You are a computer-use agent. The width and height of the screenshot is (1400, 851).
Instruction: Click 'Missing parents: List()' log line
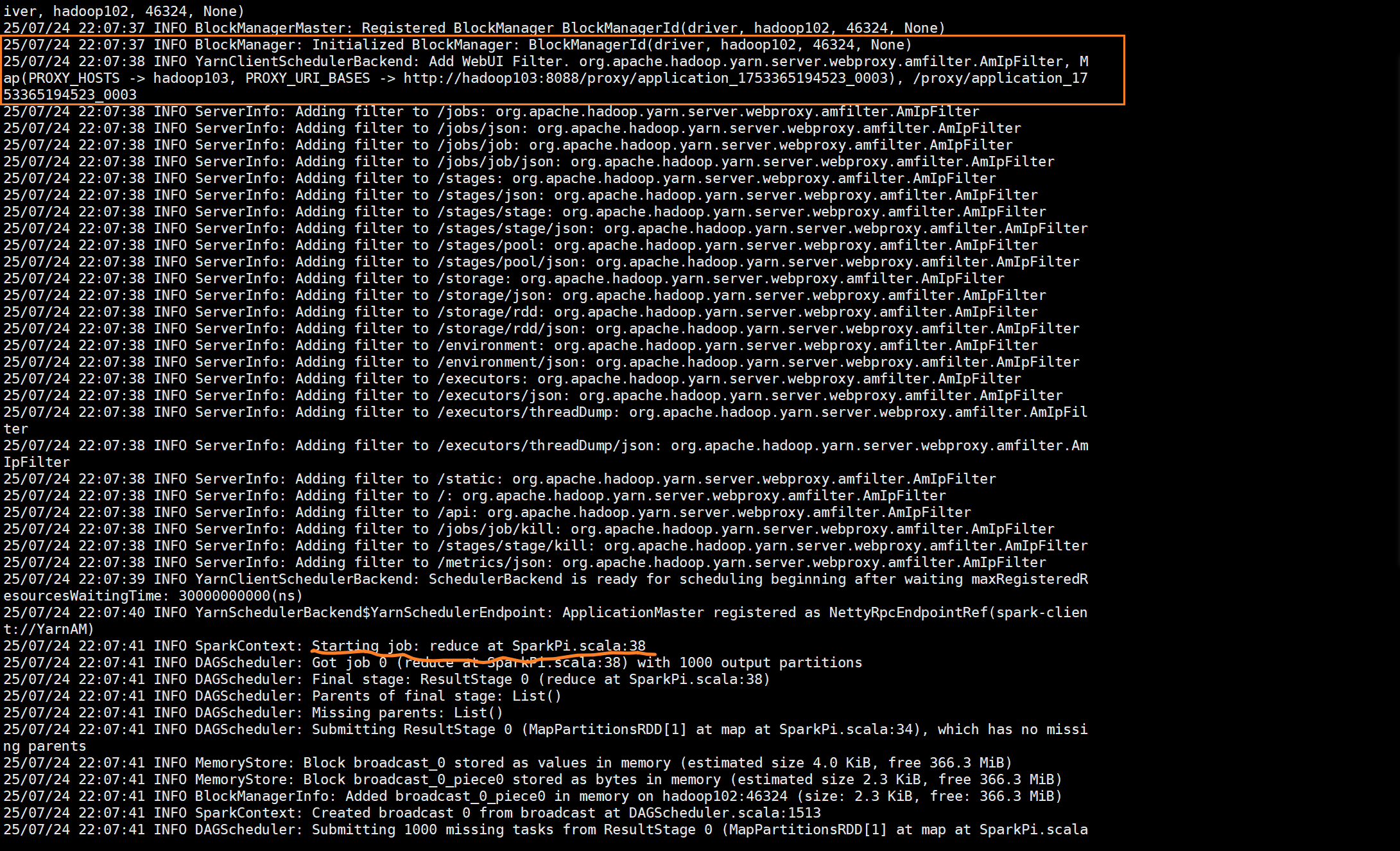[x=407, y=713]
